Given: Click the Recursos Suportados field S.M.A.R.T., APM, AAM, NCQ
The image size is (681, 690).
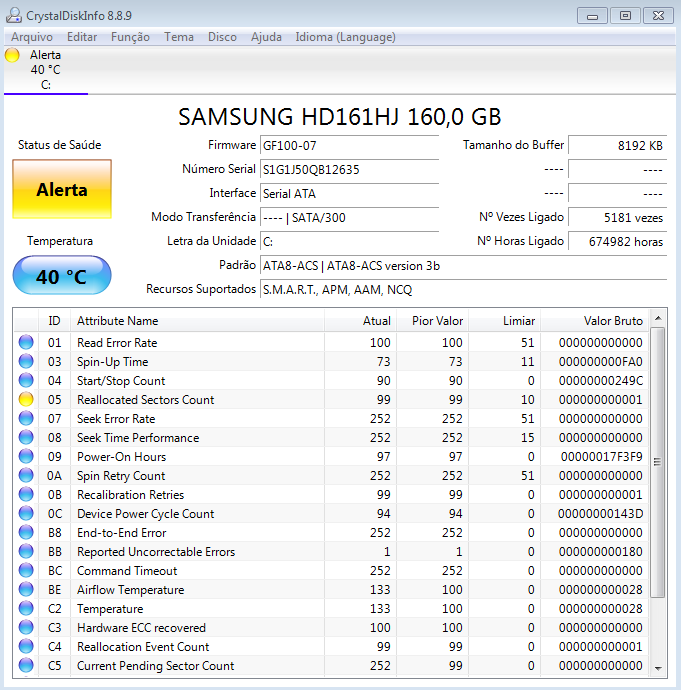Looking at the screenshot, I should 463,290.
